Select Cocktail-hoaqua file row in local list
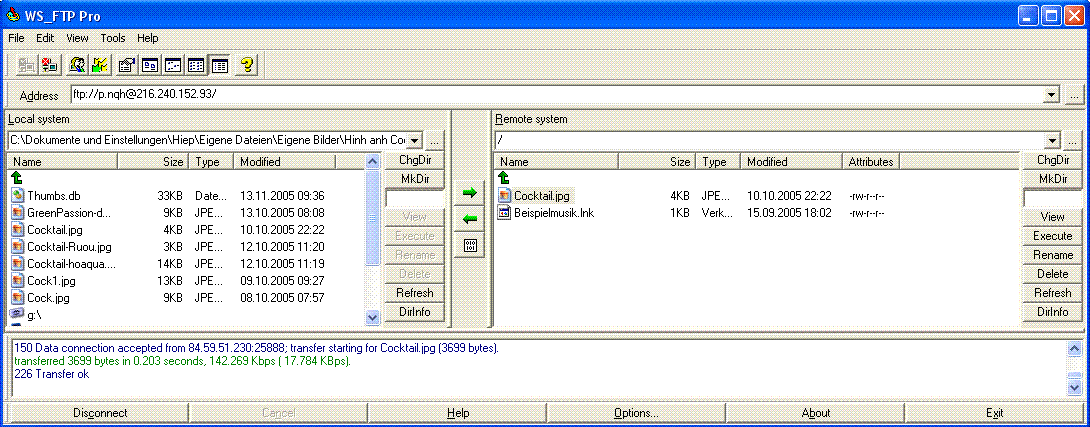 [x=186, y=264]
